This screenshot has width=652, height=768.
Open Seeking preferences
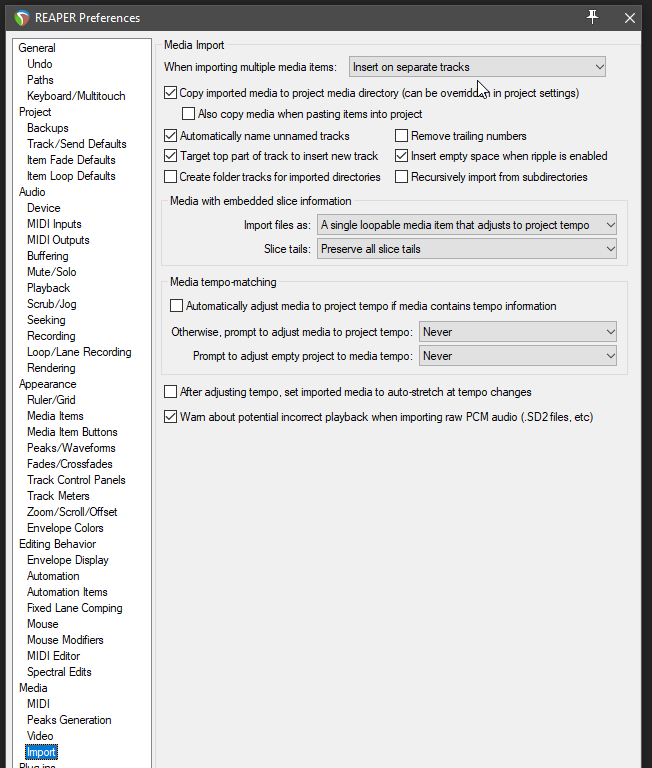click(x=46, y=320)
